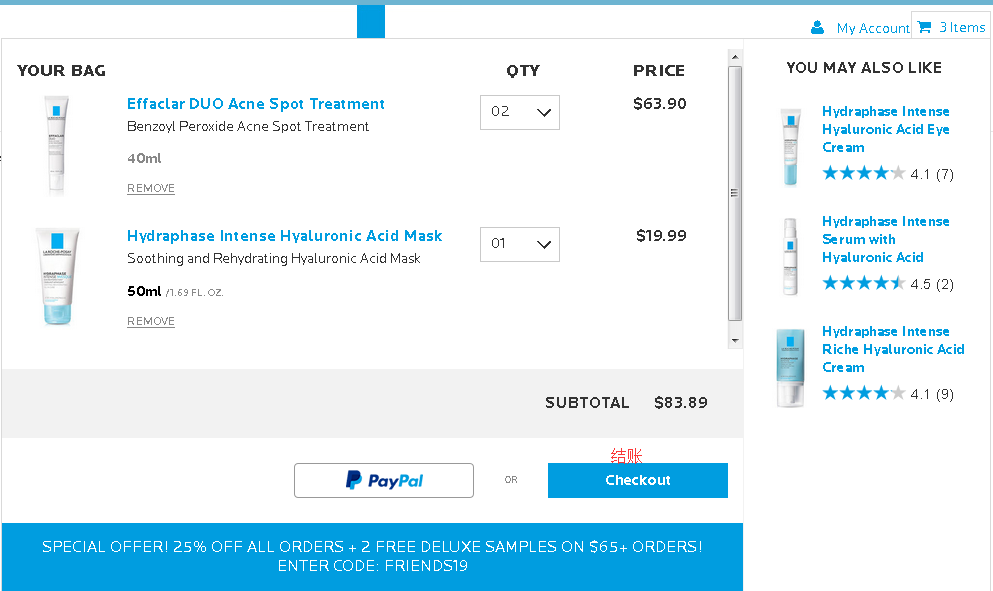The image size is (993, 591).
Task: Click the Eye Cream recommendation thumbnail
Action: coord(791,147)
